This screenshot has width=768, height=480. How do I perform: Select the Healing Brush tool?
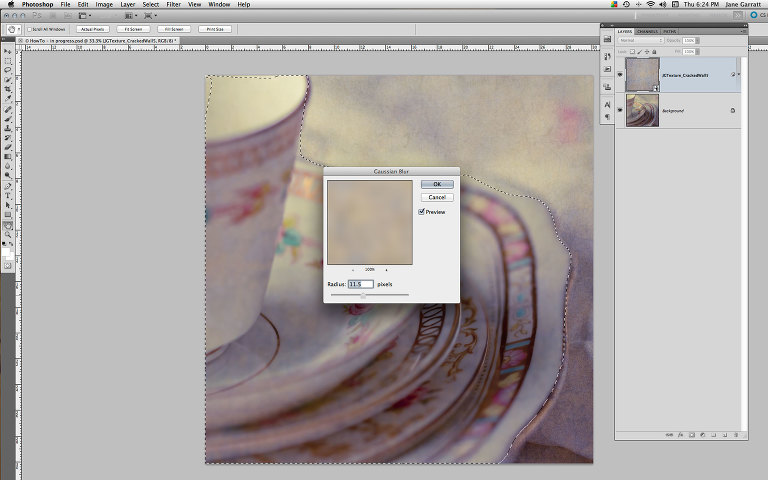[7, 110]
